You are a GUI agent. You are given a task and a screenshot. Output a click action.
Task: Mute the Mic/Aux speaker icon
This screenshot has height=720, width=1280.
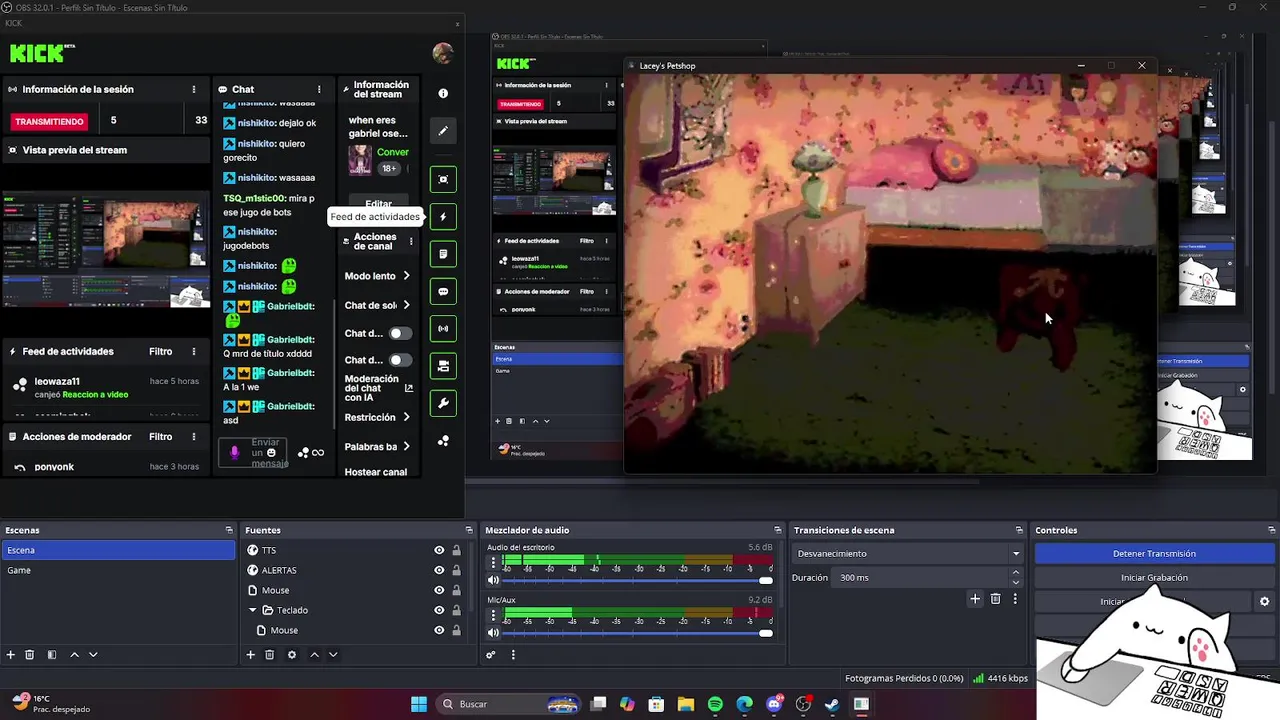493,632
